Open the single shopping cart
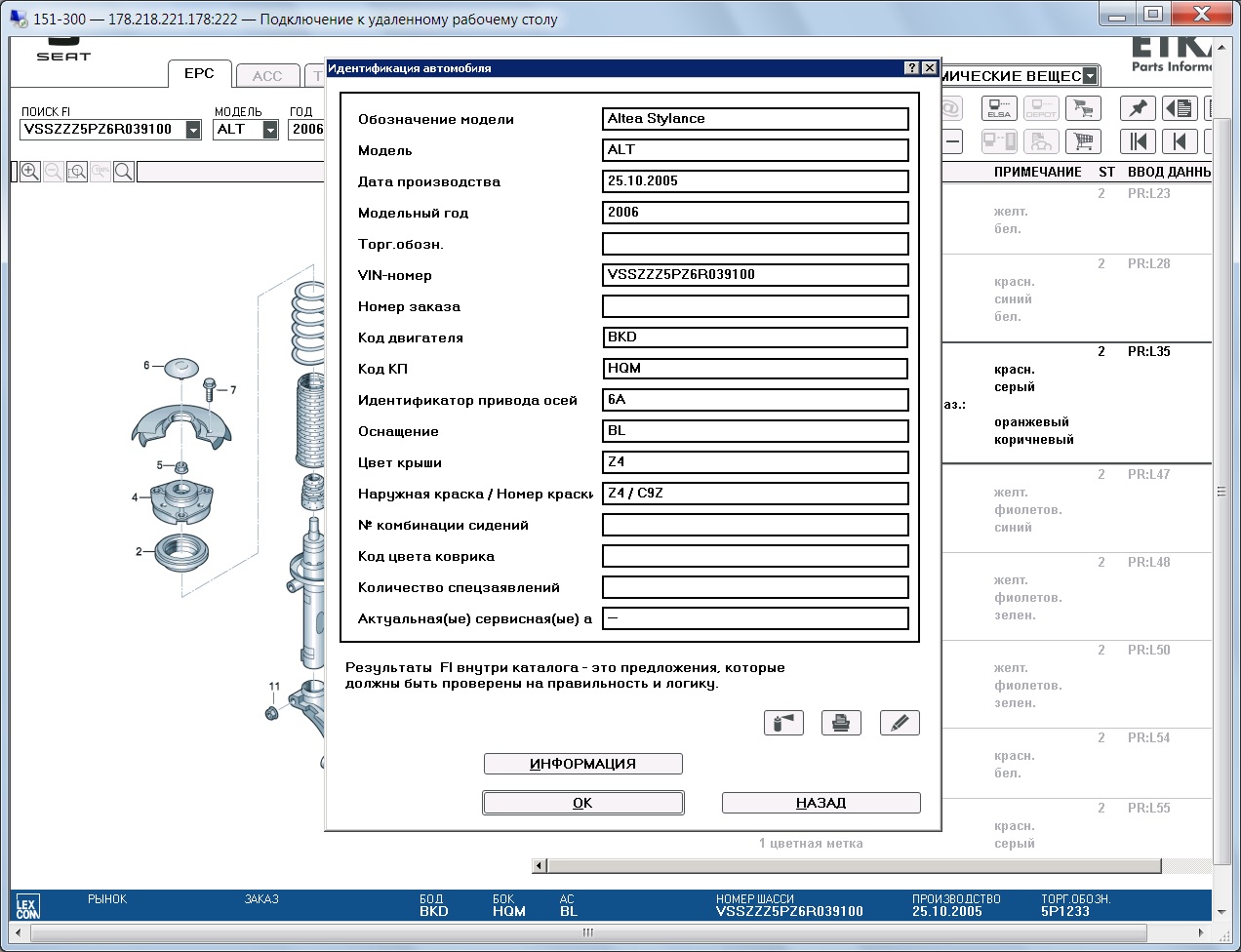 [1083, 141]
